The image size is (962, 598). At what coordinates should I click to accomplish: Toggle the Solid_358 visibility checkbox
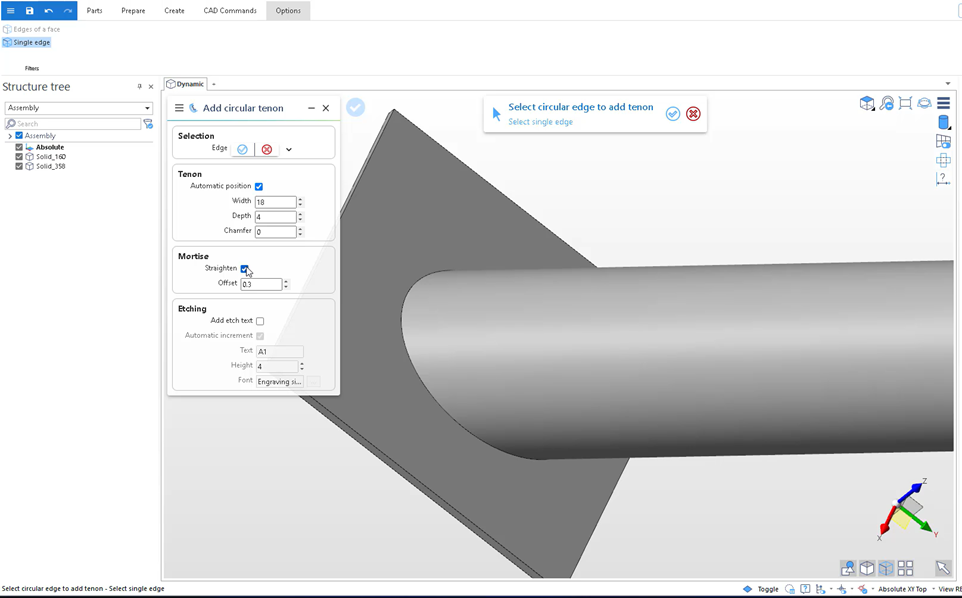(x=19, y=166)
